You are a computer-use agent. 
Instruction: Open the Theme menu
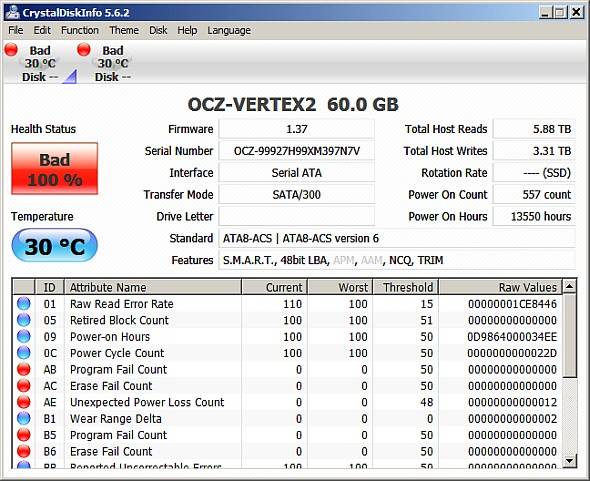[x=124, y=30]
